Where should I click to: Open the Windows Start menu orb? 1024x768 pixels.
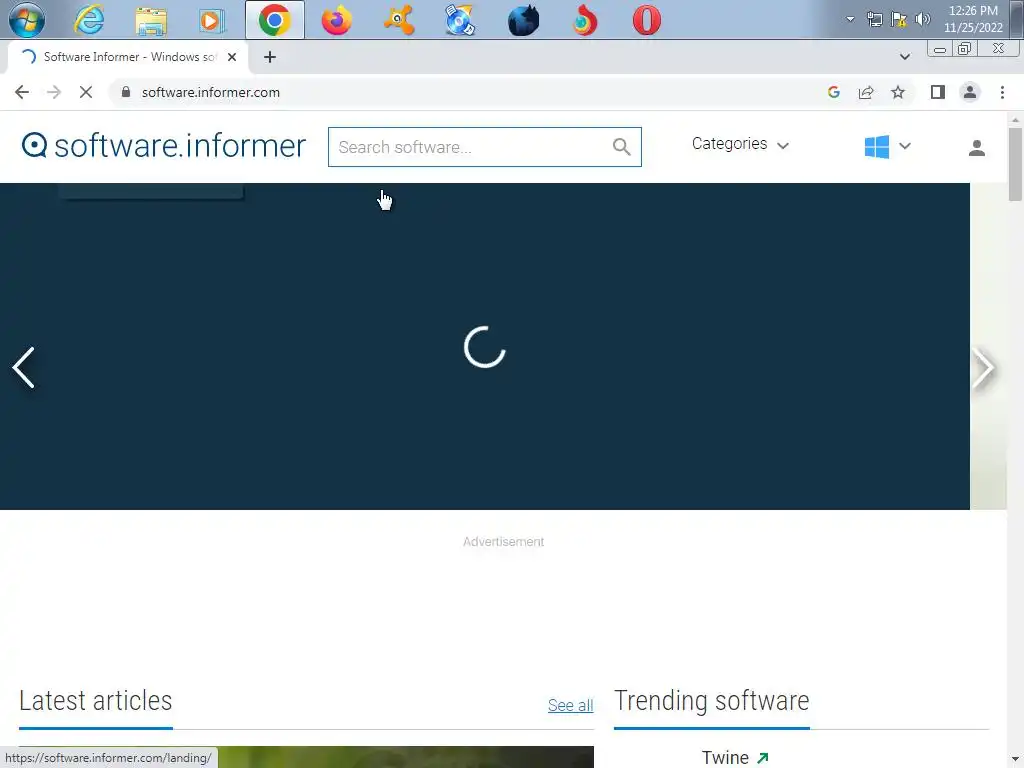click(x=27, y=20)
